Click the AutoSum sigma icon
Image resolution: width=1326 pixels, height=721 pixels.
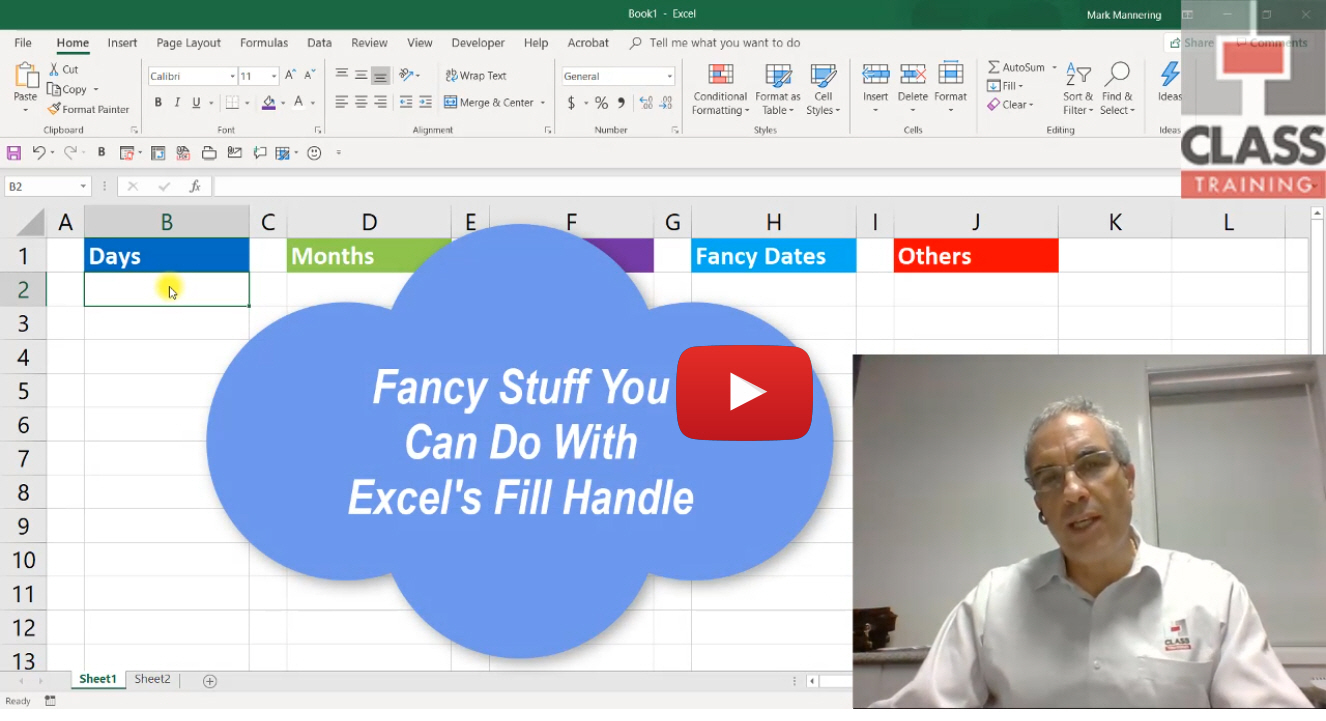pyautogui.click(x=994, y=67)
